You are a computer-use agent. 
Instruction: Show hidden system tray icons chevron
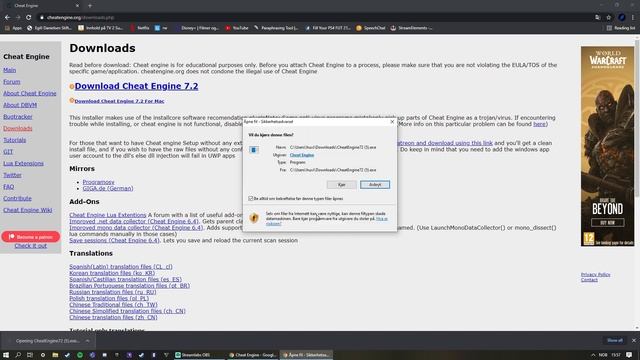point(593,355)
